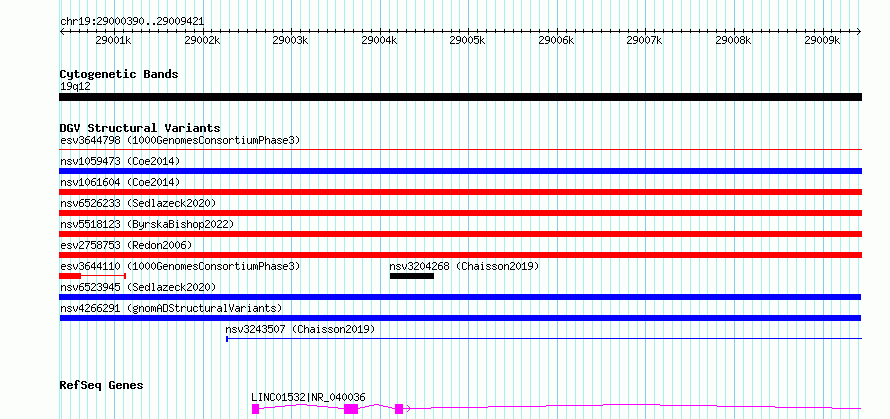Click third exon of LINC01532
The height and width of the screenshot is (419, 890).
click(x=399, y=409)
